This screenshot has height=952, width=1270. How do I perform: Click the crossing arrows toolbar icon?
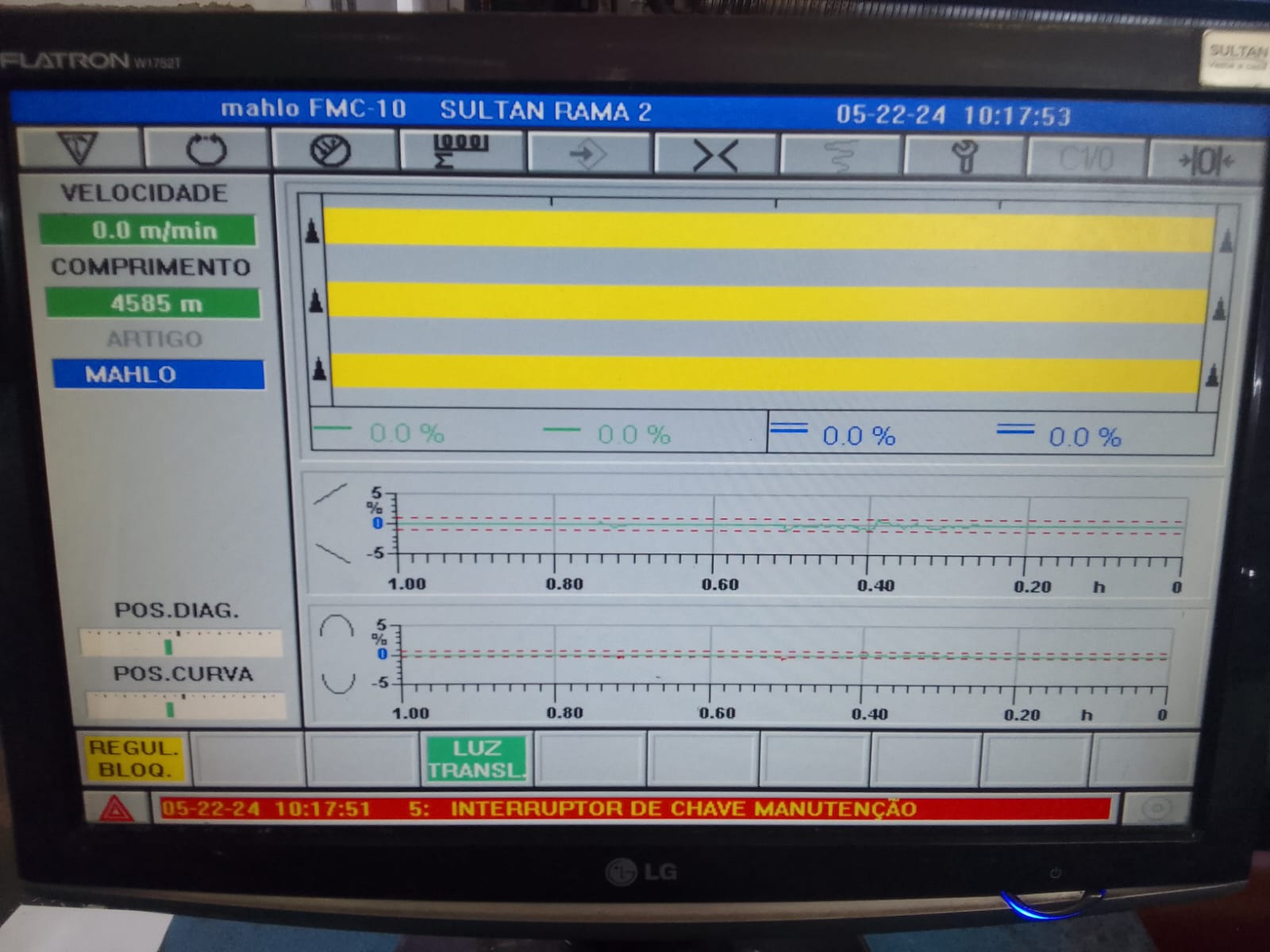[x=715, y=155]
